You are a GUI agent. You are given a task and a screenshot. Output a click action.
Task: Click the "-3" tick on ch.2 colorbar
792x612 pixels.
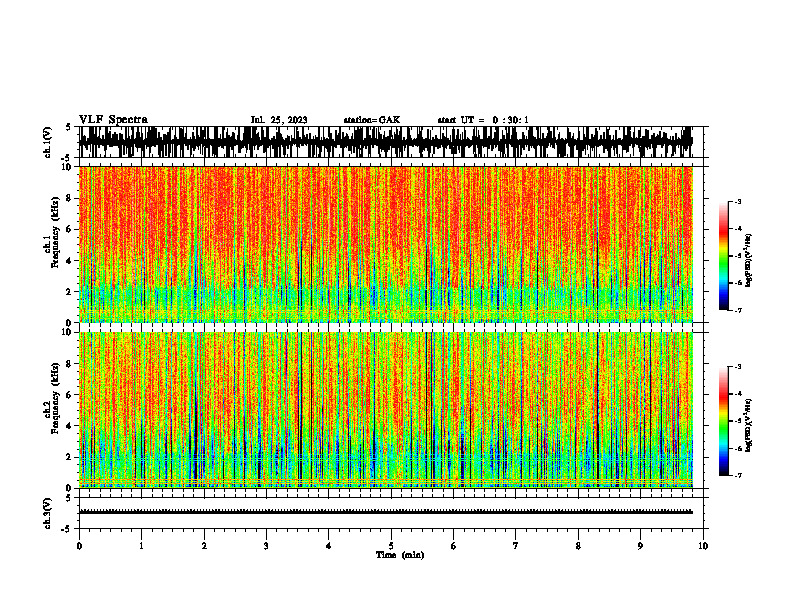pos(737,367)
